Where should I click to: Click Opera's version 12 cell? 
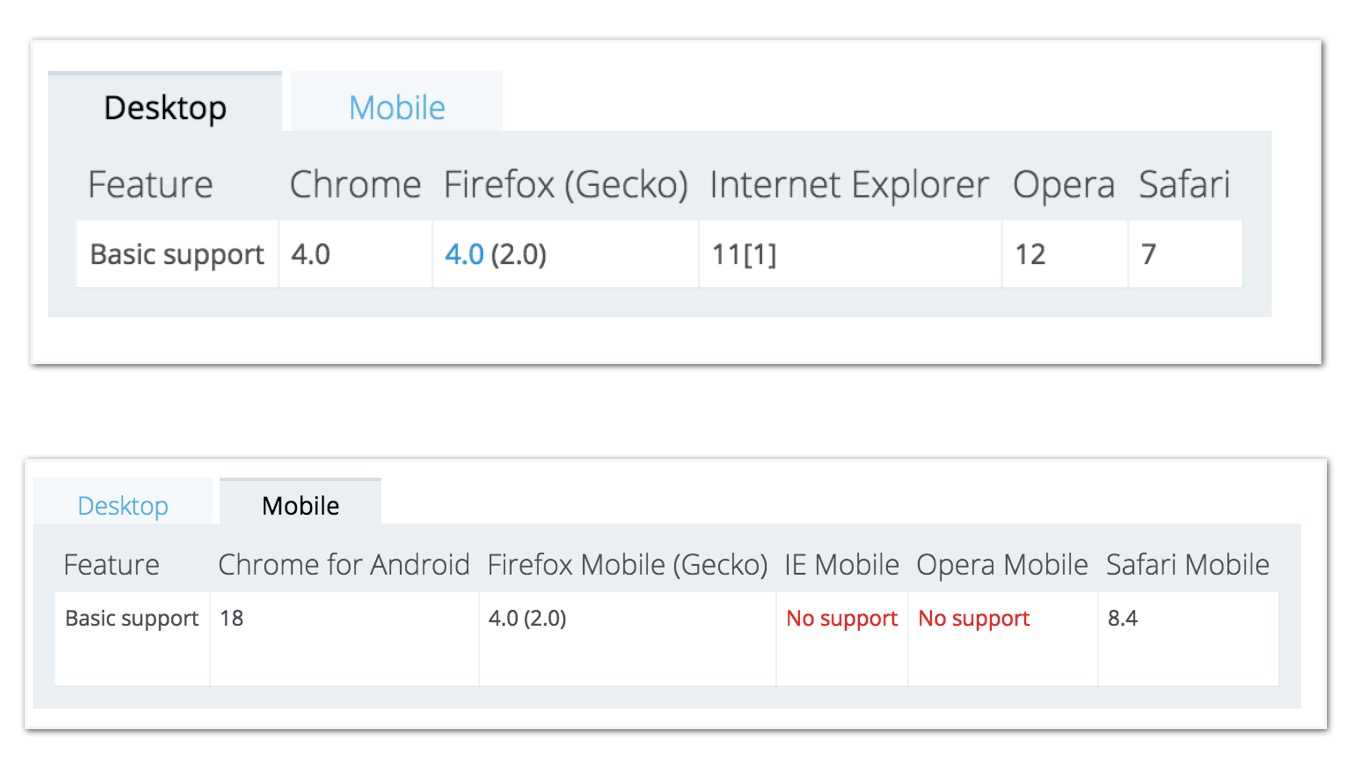coord(1030,255)
